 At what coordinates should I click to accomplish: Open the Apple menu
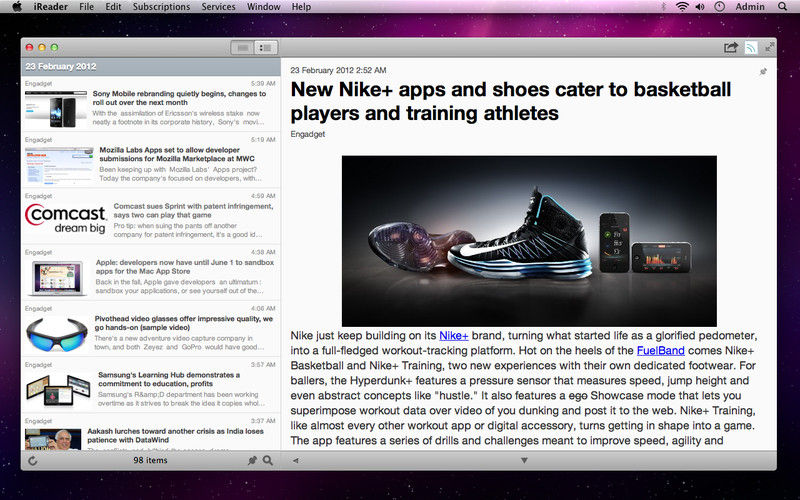[x=16, y=7]
